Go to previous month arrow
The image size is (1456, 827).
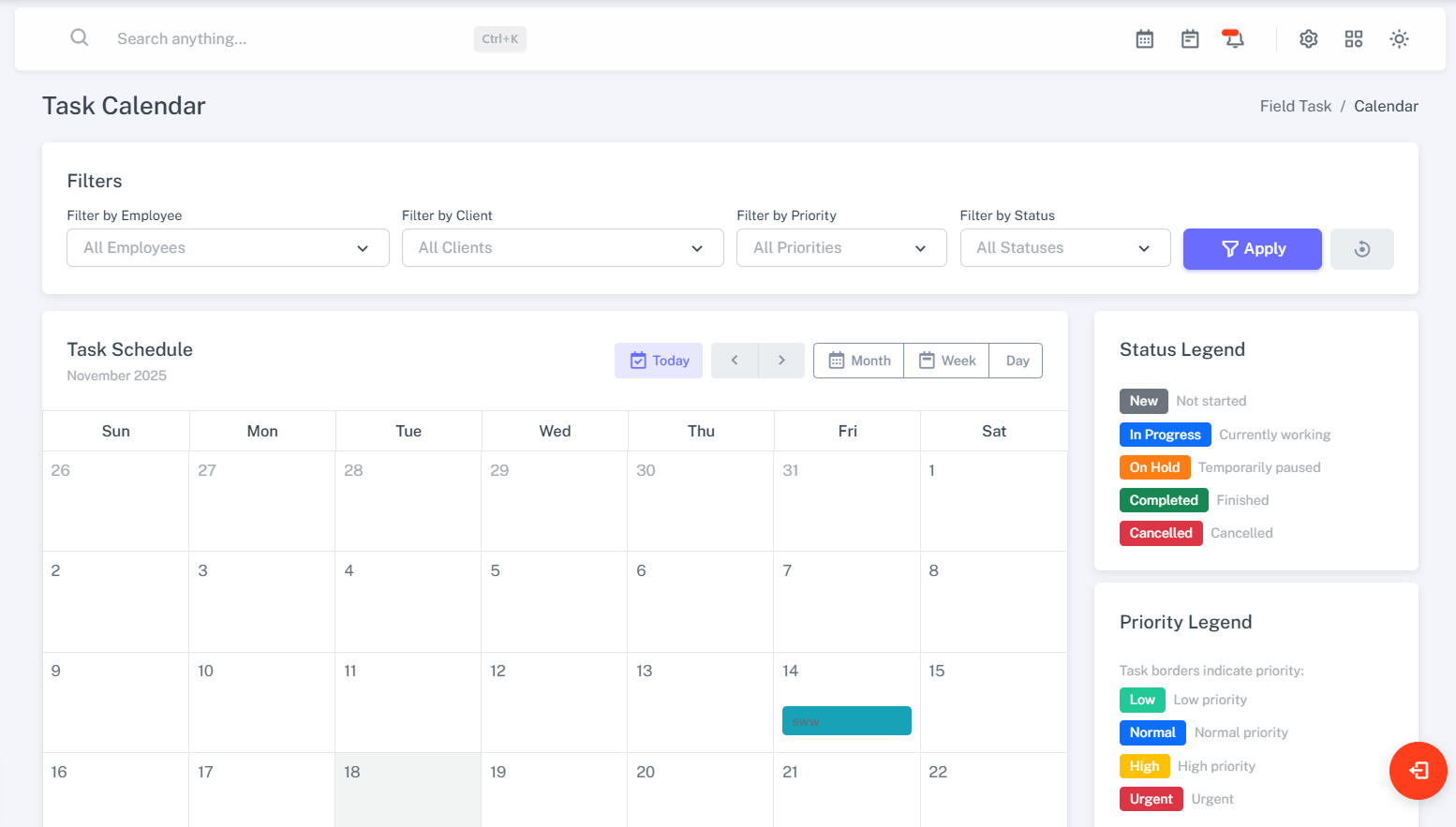(x=735, y=361)
